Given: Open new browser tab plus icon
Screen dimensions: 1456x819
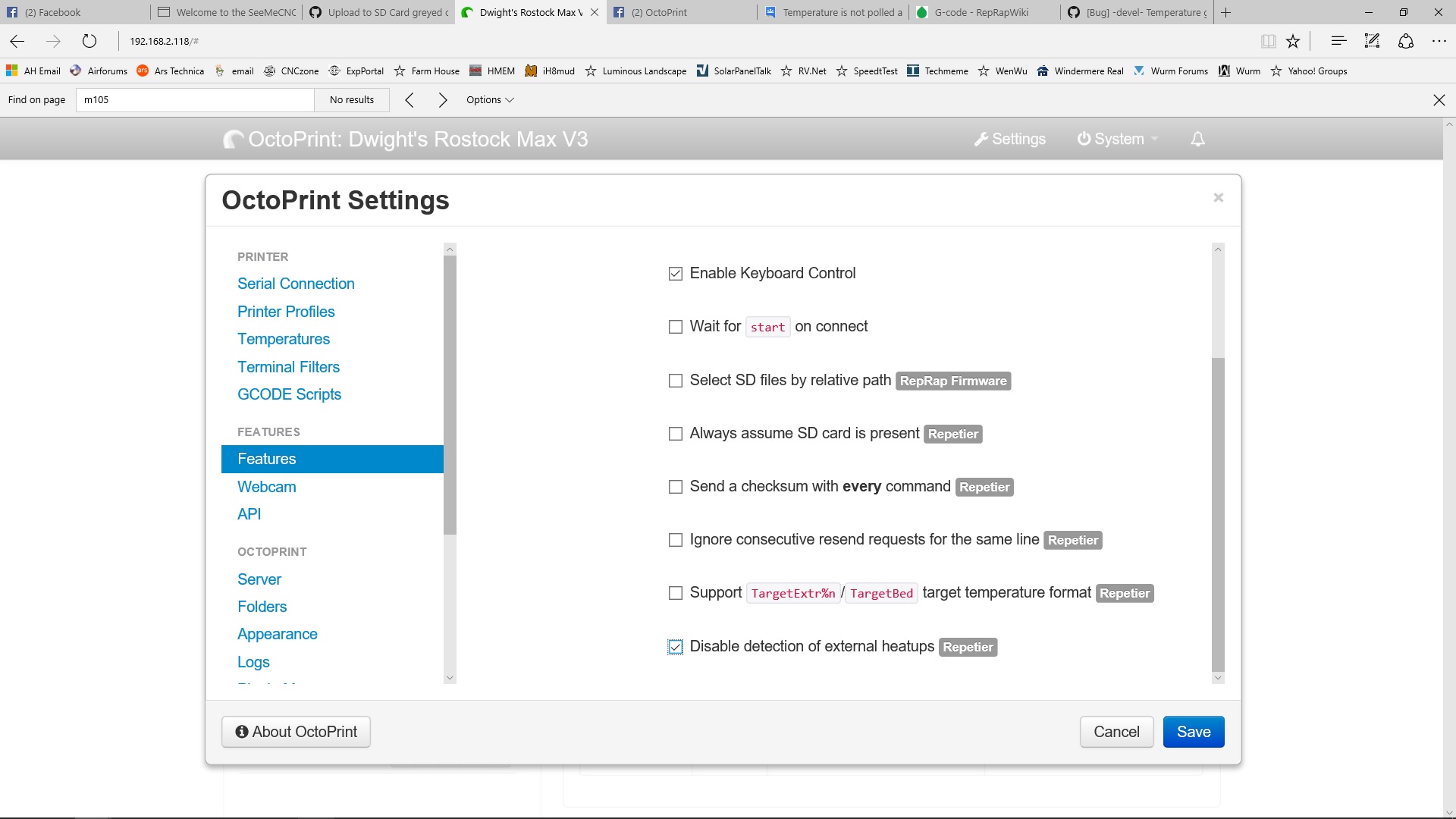Looking at the screenshot, I should [x=1226, y=12].
